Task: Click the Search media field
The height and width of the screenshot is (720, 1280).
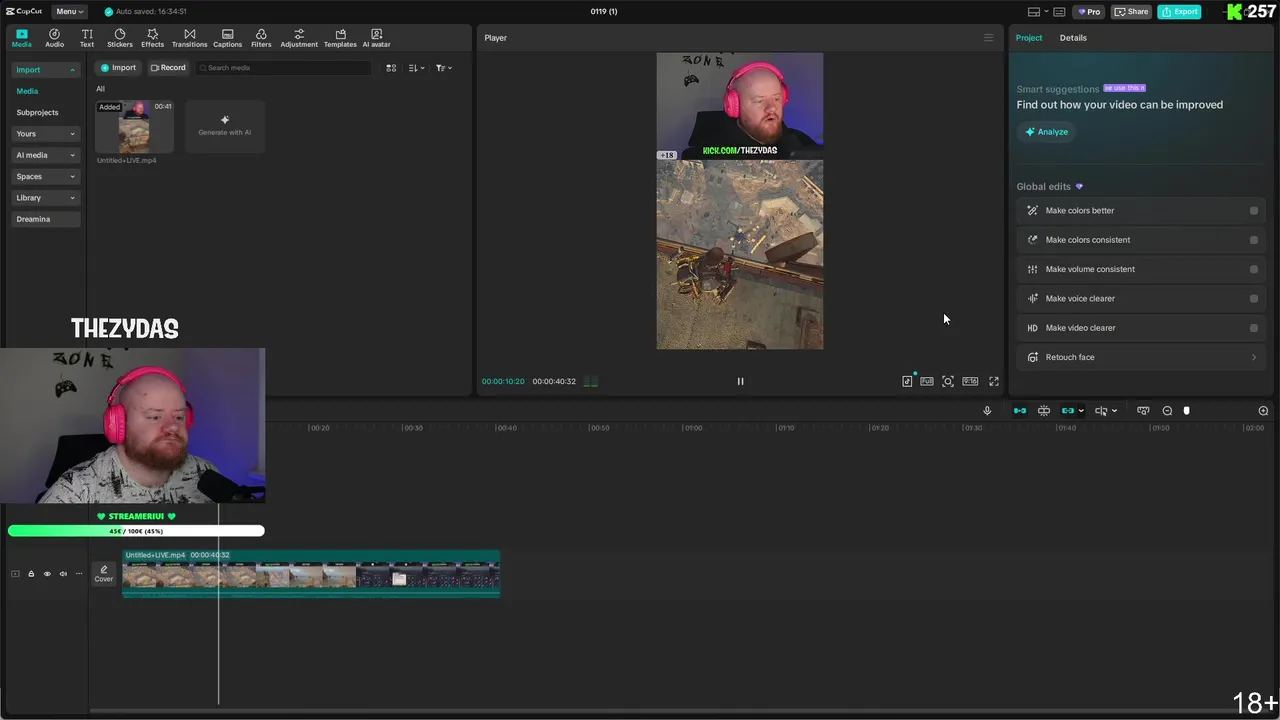Action: tap(283, 68)
